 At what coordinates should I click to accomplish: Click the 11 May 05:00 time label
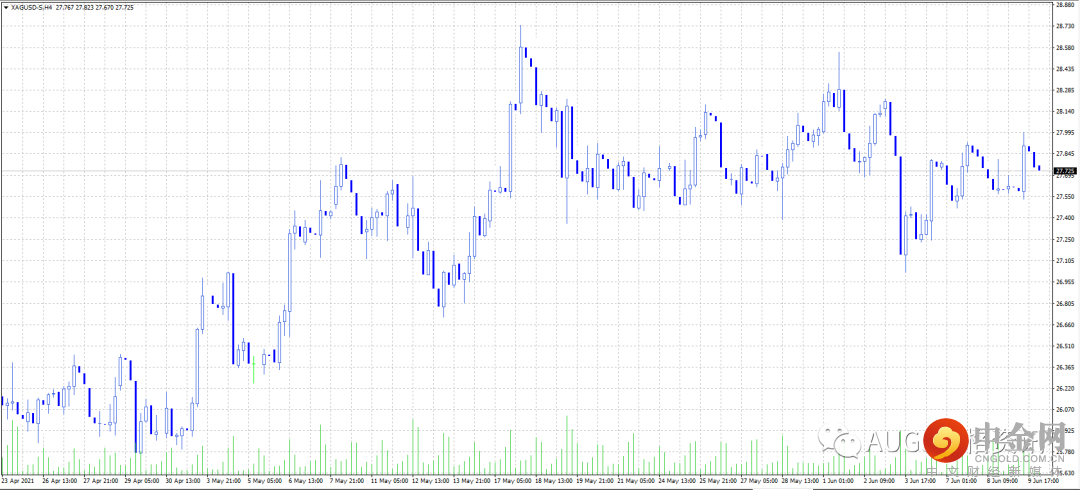tap(389, 479)
